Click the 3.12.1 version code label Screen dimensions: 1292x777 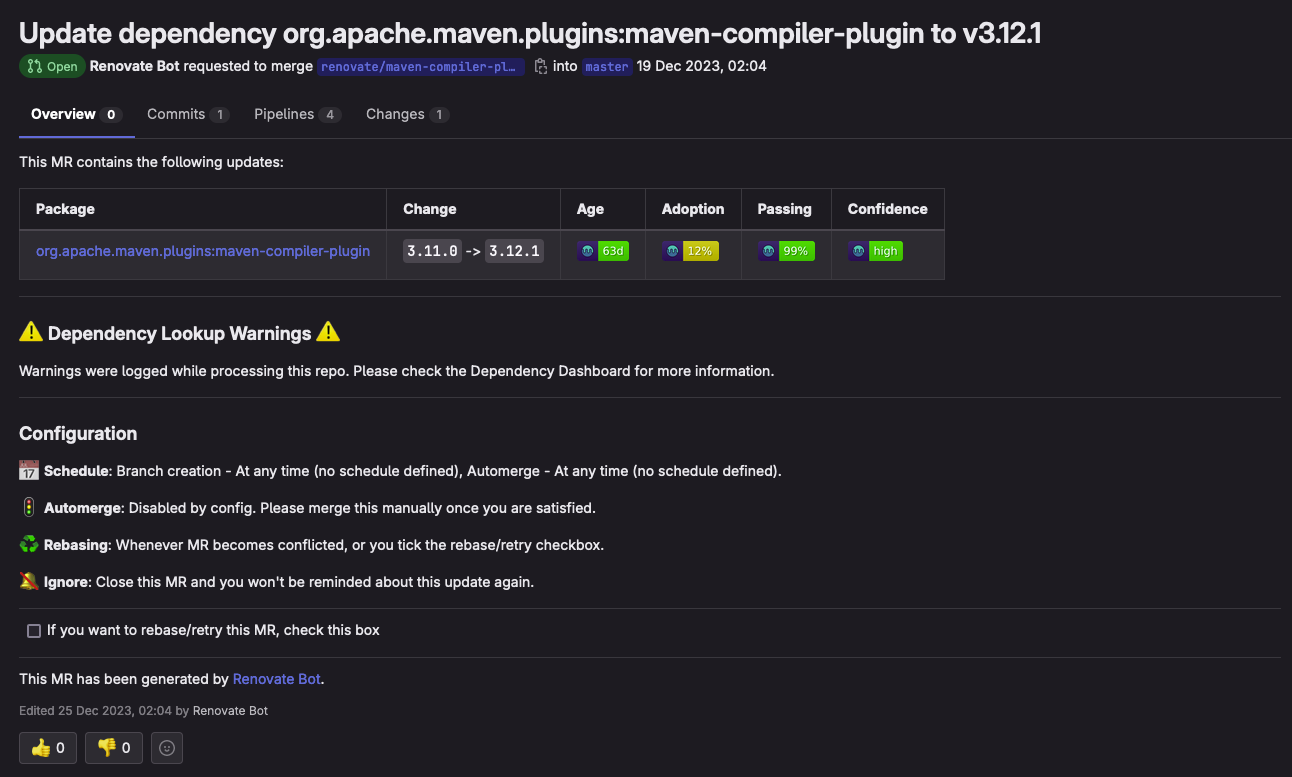[x=514, y=251]
